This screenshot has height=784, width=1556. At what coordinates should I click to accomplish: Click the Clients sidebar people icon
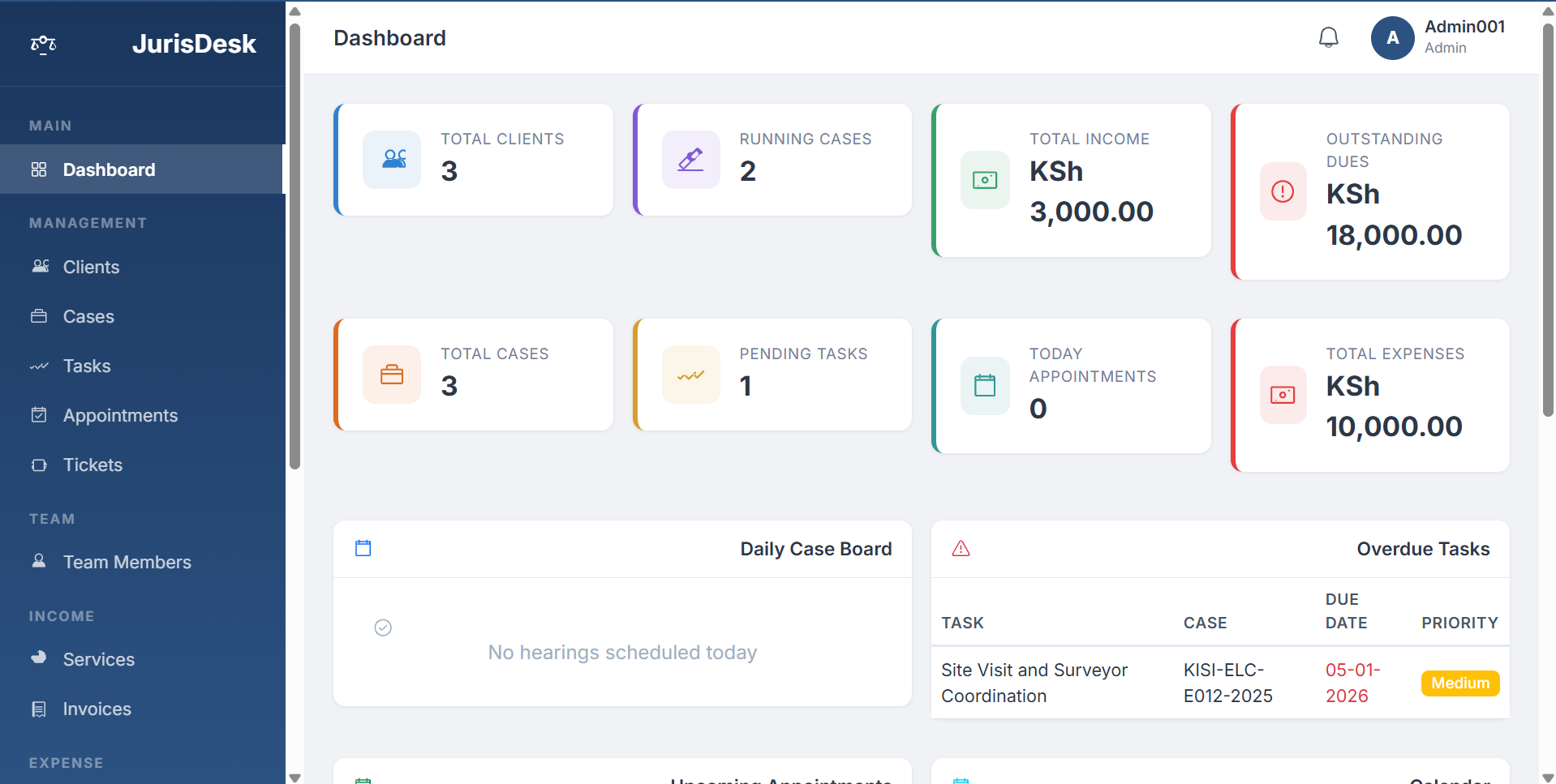[x=40, y=267]
